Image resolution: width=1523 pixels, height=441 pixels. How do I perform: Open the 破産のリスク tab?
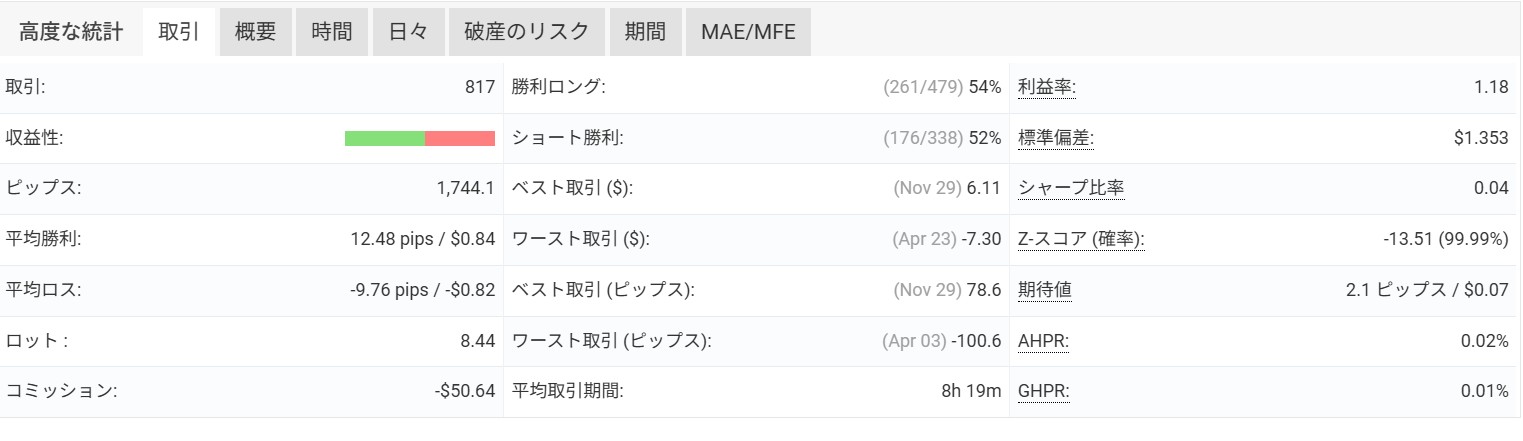tap(527, 31)
